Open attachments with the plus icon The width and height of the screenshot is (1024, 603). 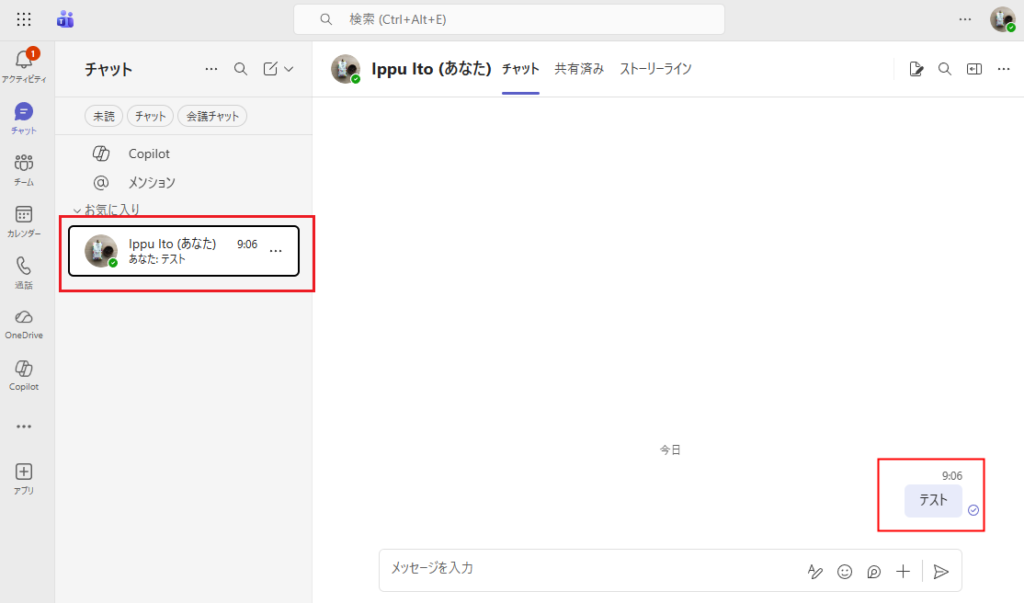pyautogui.click(x=903, y=571)
